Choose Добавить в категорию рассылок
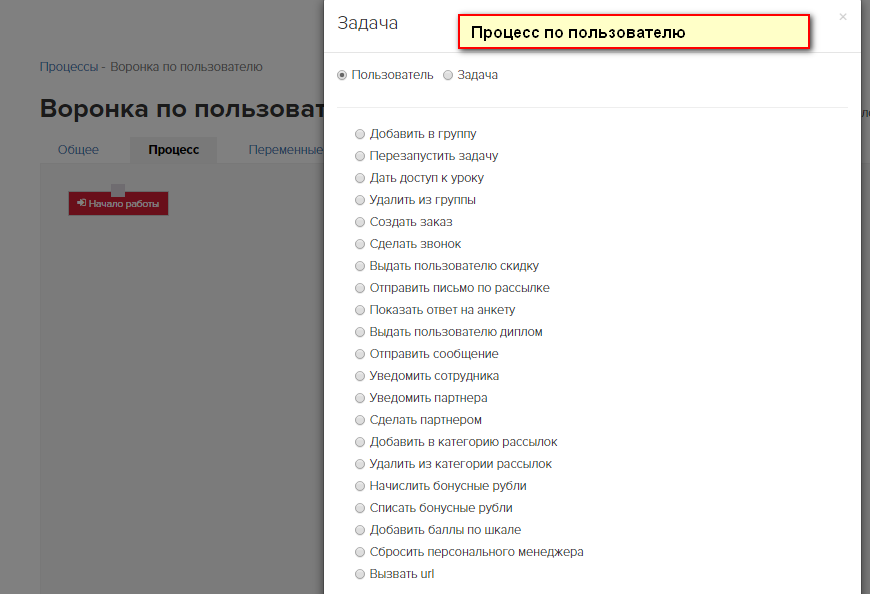 [x=360, y=442]
